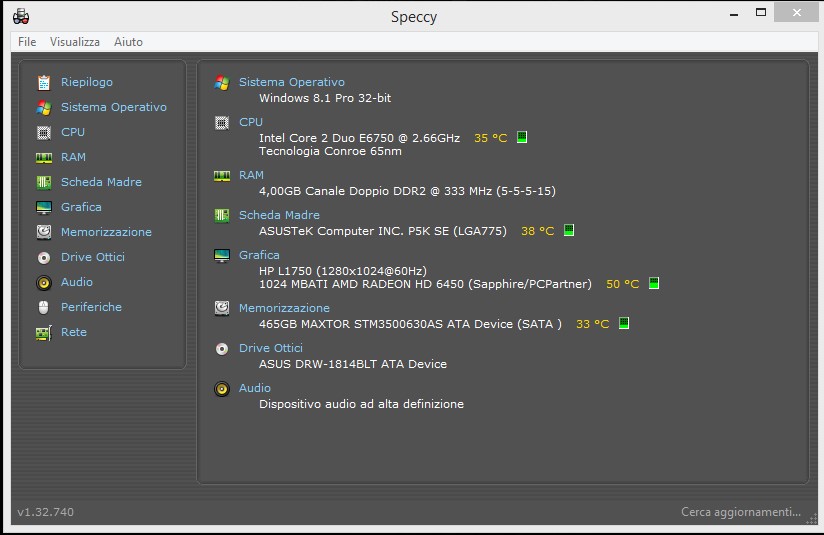Viewport: 824px width, 535px height.
Task: Click the Windows flag icon in summary panel
Action: (222, 83)
